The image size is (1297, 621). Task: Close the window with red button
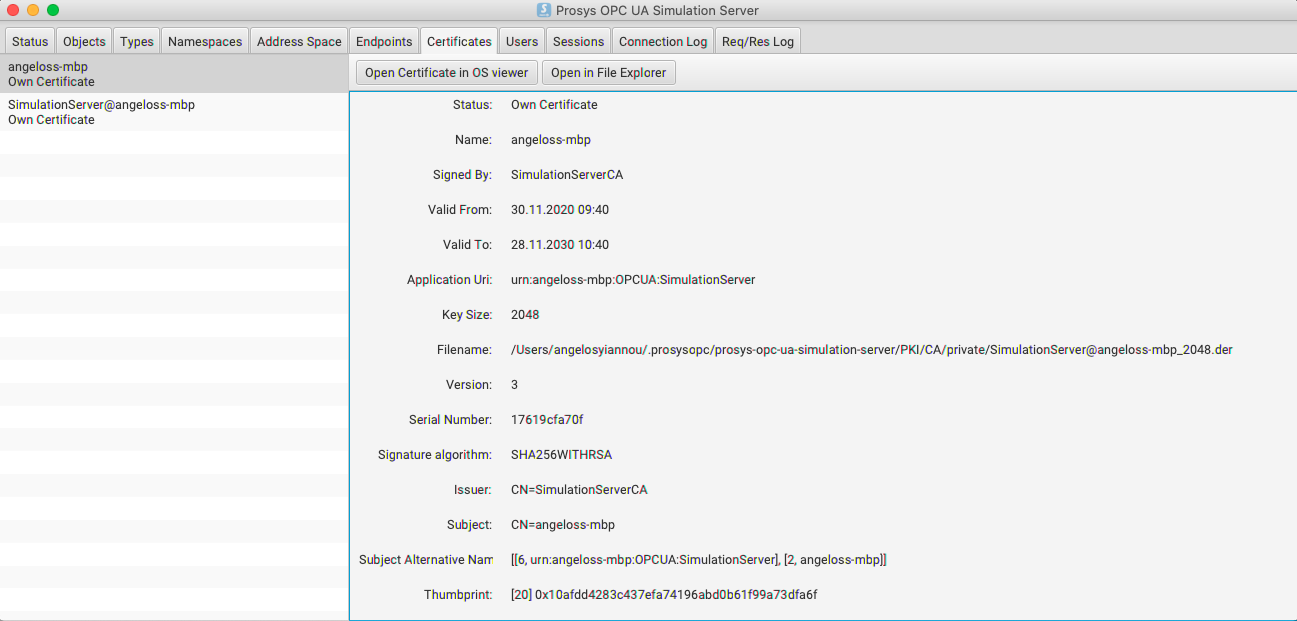pos(13,10)
